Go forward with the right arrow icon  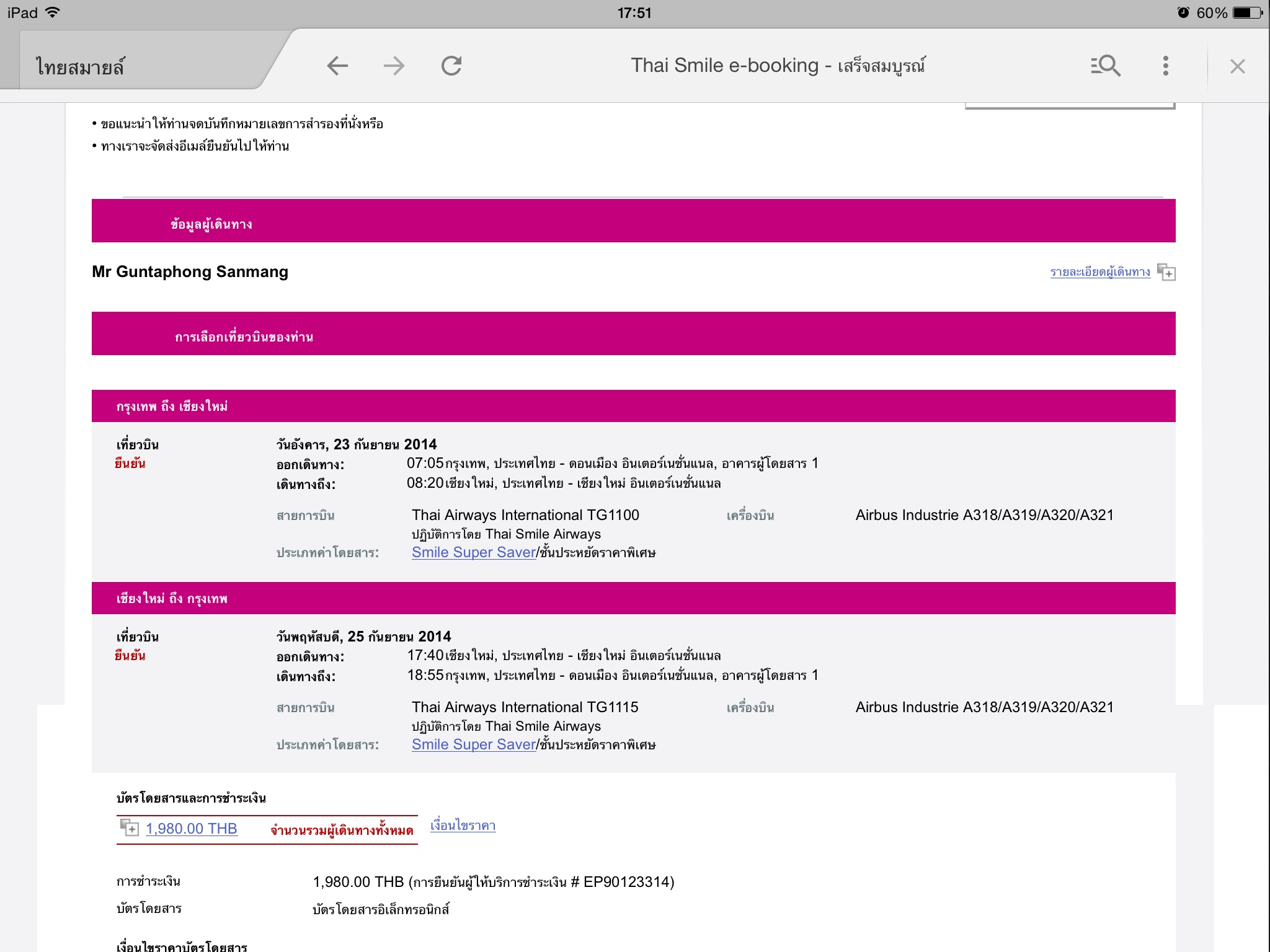[x=394, y=66]
